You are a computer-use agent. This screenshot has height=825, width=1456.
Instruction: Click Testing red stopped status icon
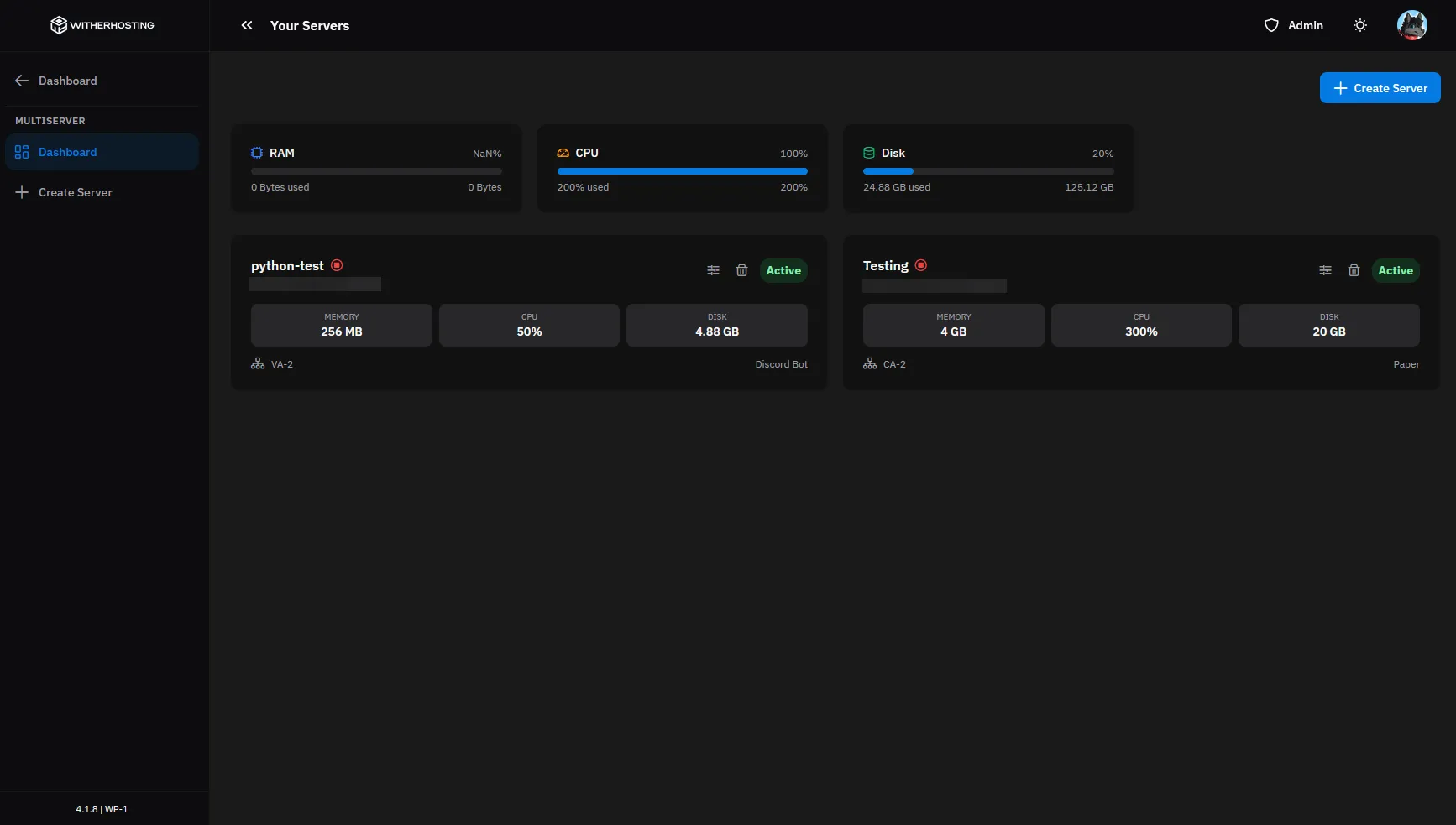(921, 265)
